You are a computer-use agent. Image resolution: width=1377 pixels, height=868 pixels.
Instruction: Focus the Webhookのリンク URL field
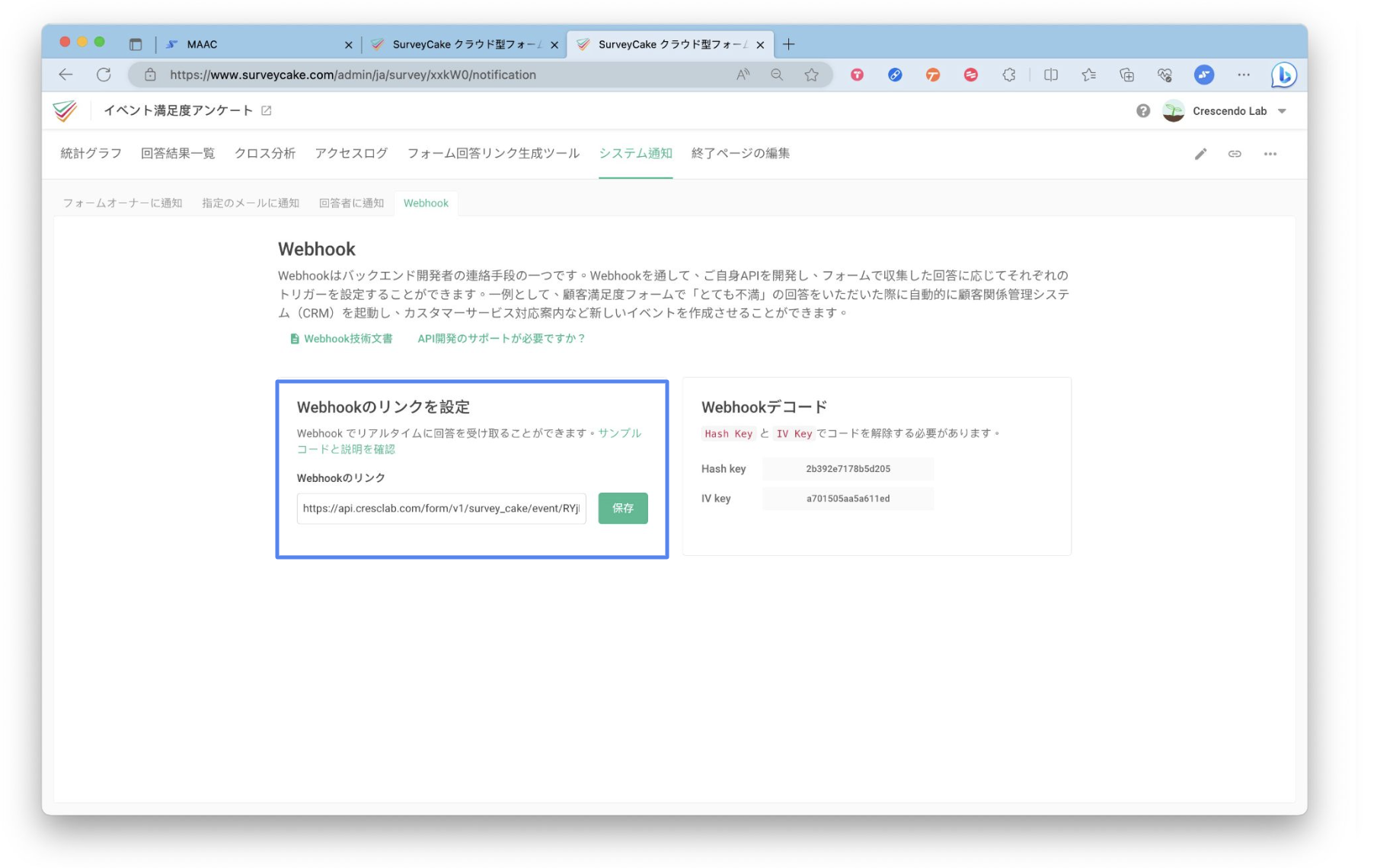441,508
